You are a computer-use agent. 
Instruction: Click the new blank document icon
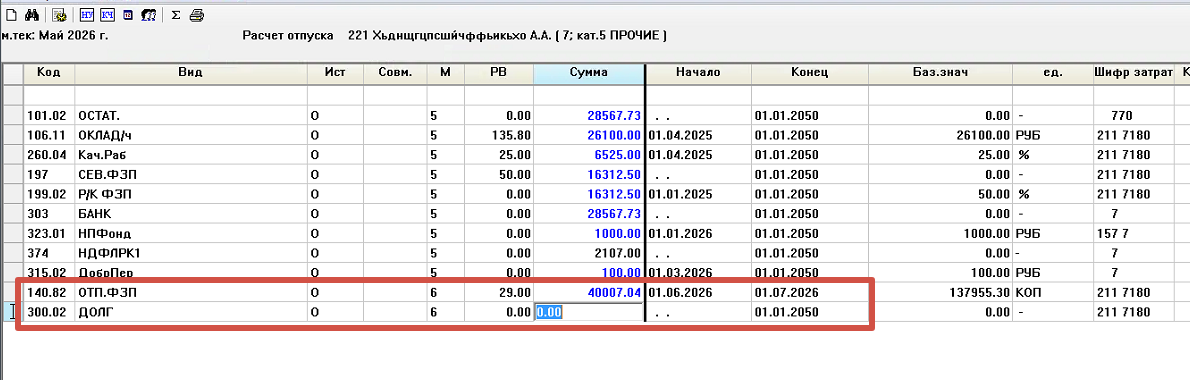11,14
